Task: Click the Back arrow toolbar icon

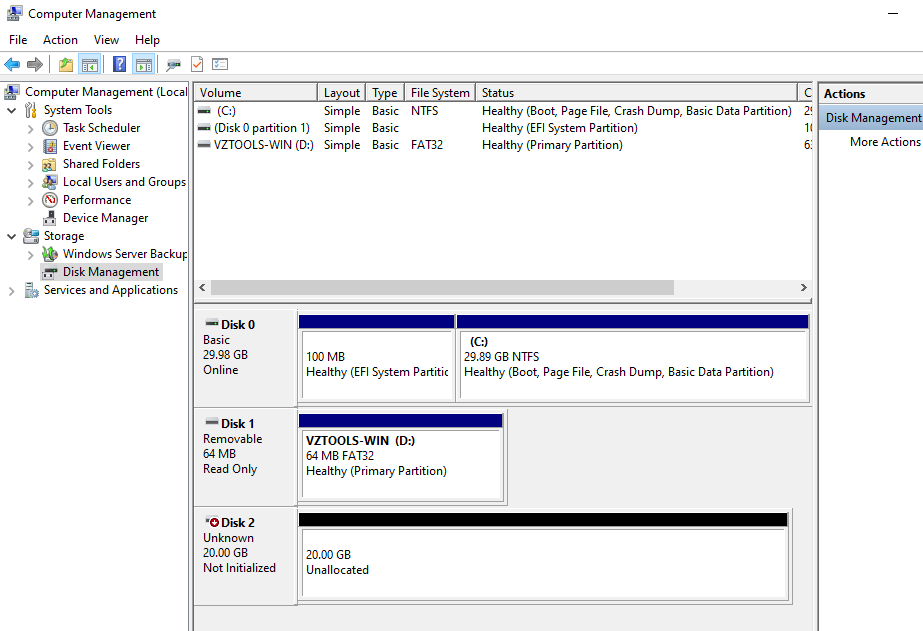Action: [12, 64]
